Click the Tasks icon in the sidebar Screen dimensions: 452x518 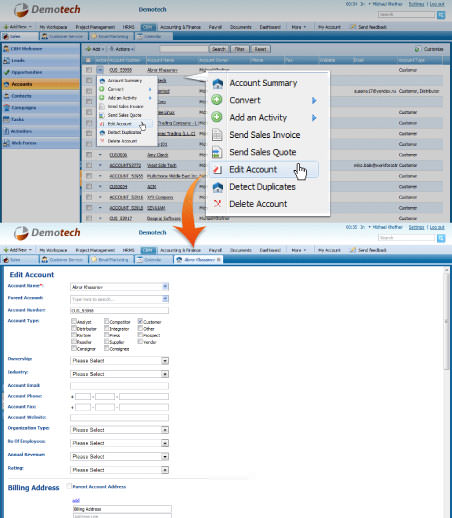6,119
